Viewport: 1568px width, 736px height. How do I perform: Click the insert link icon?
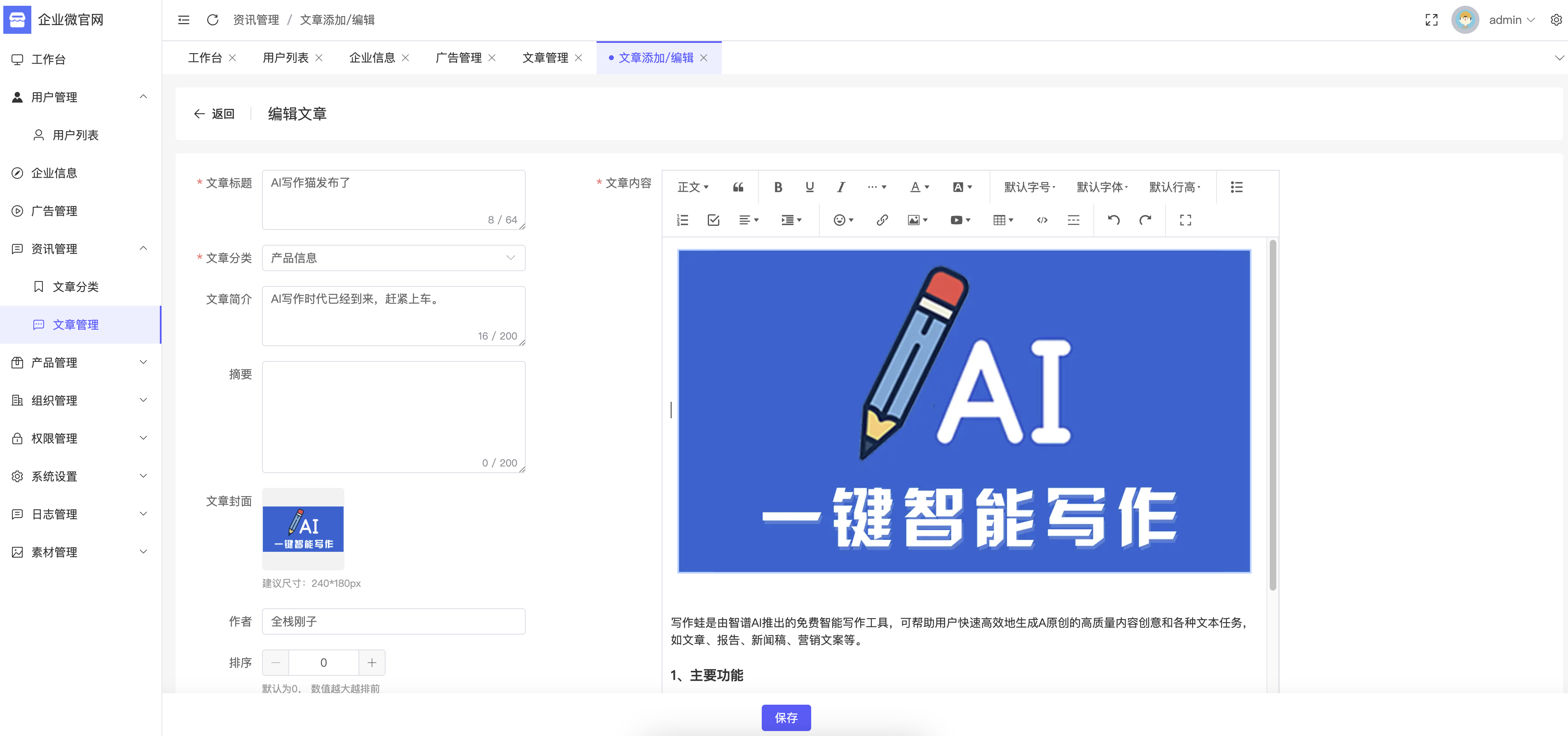pyautogui.click(x=881, y=220)
